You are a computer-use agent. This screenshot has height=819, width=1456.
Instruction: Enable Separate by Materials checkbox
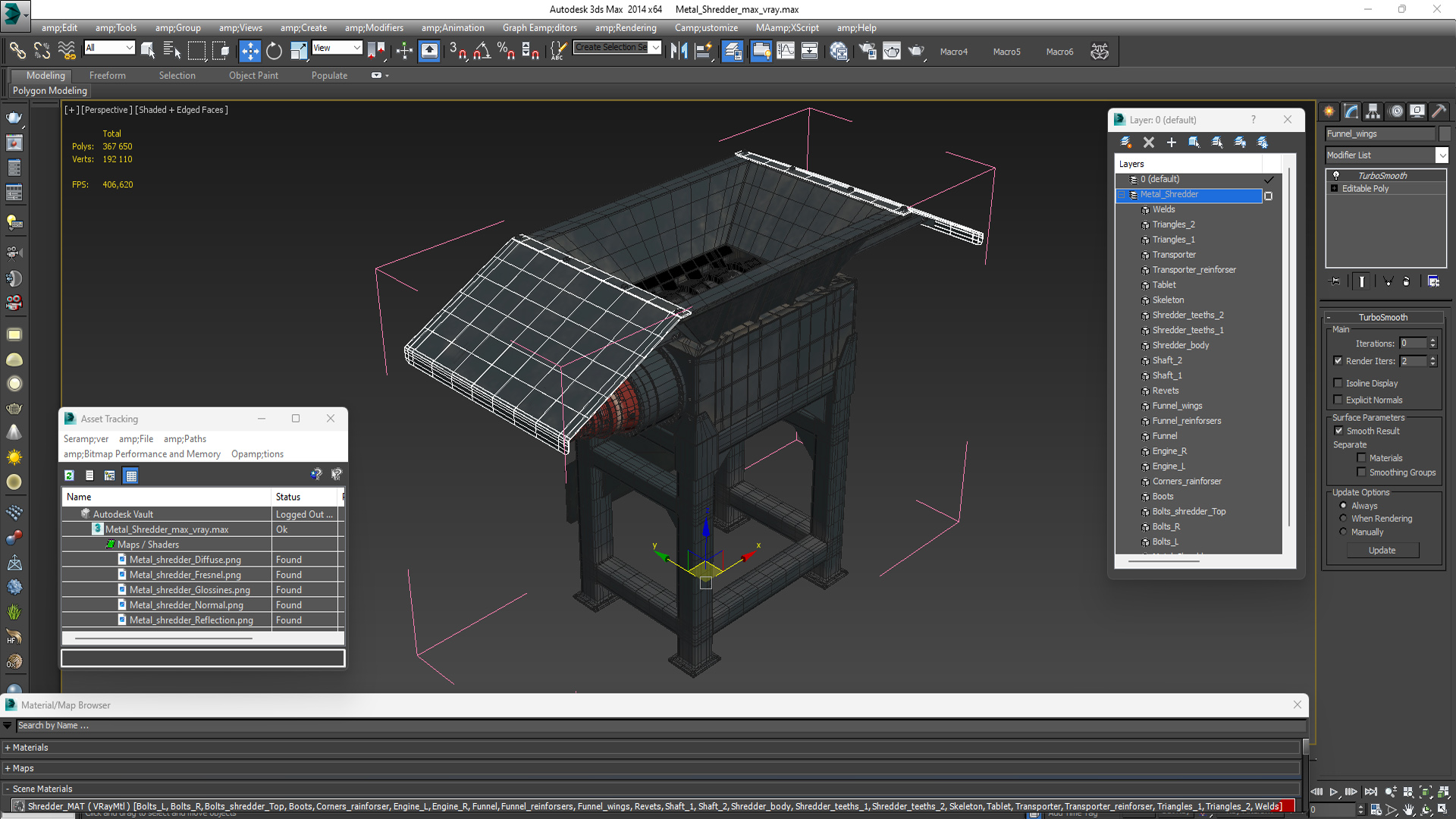[x=1361, y=458]
